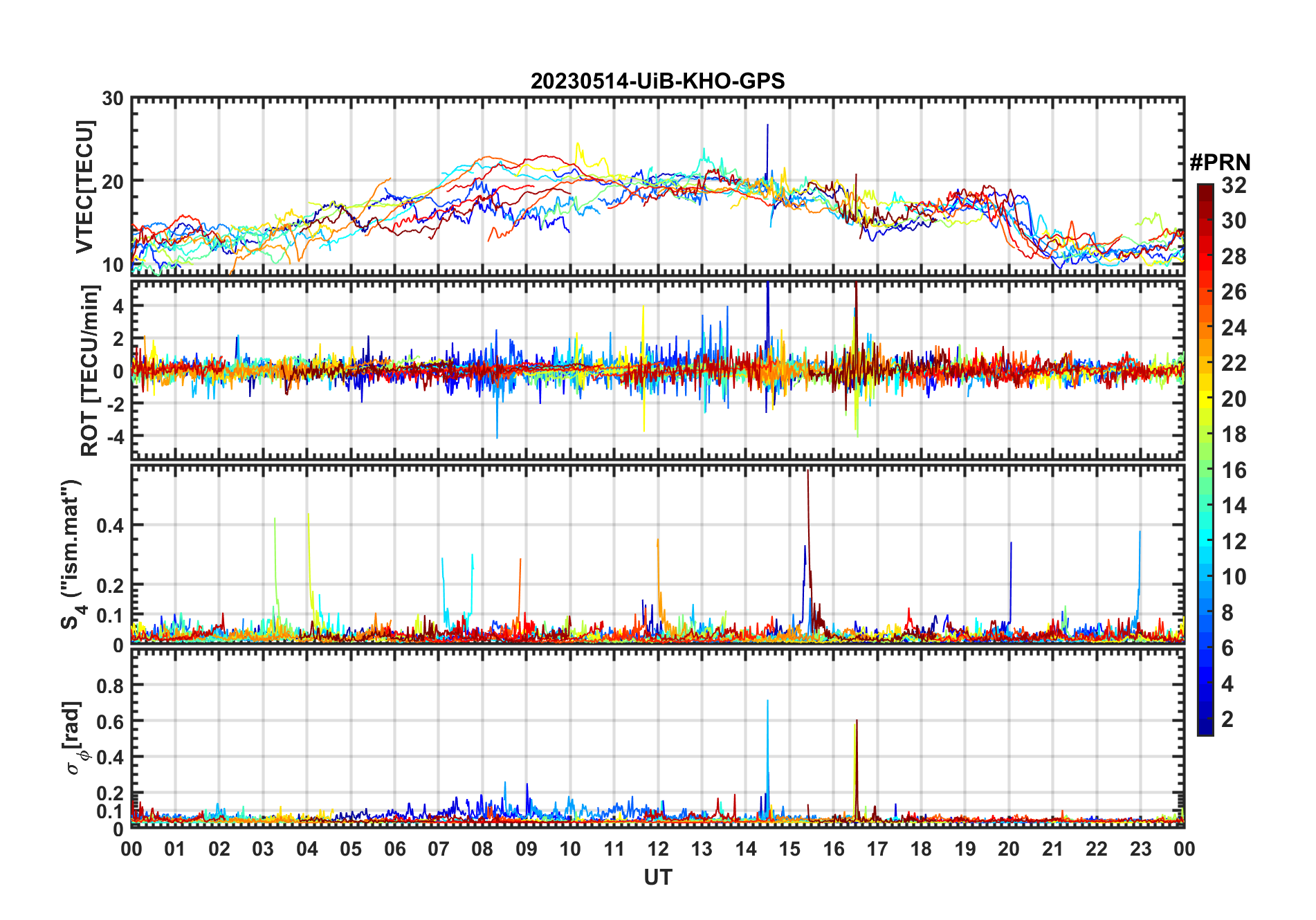
Task: Click x-axis tick label 06
Action: 395,849
